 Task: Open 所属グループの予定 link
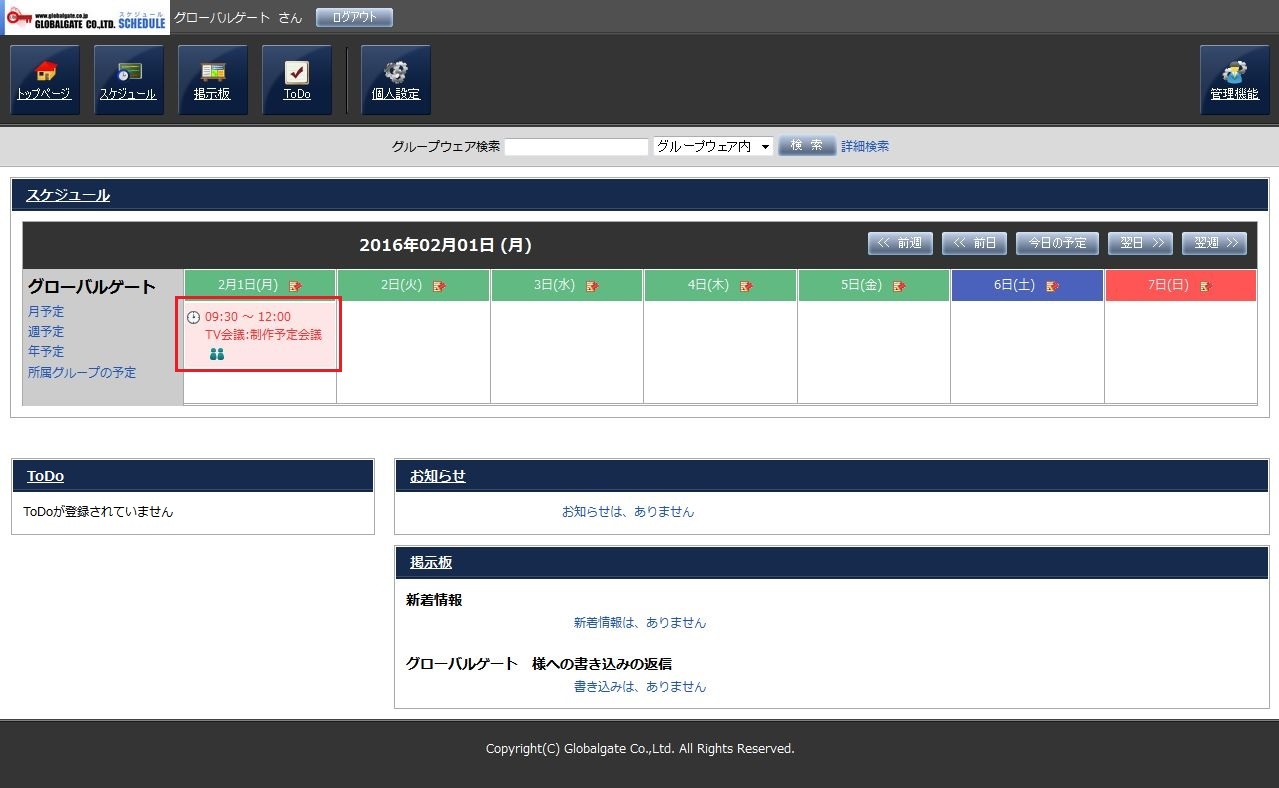pyautogui.click(x=82, y=372)
